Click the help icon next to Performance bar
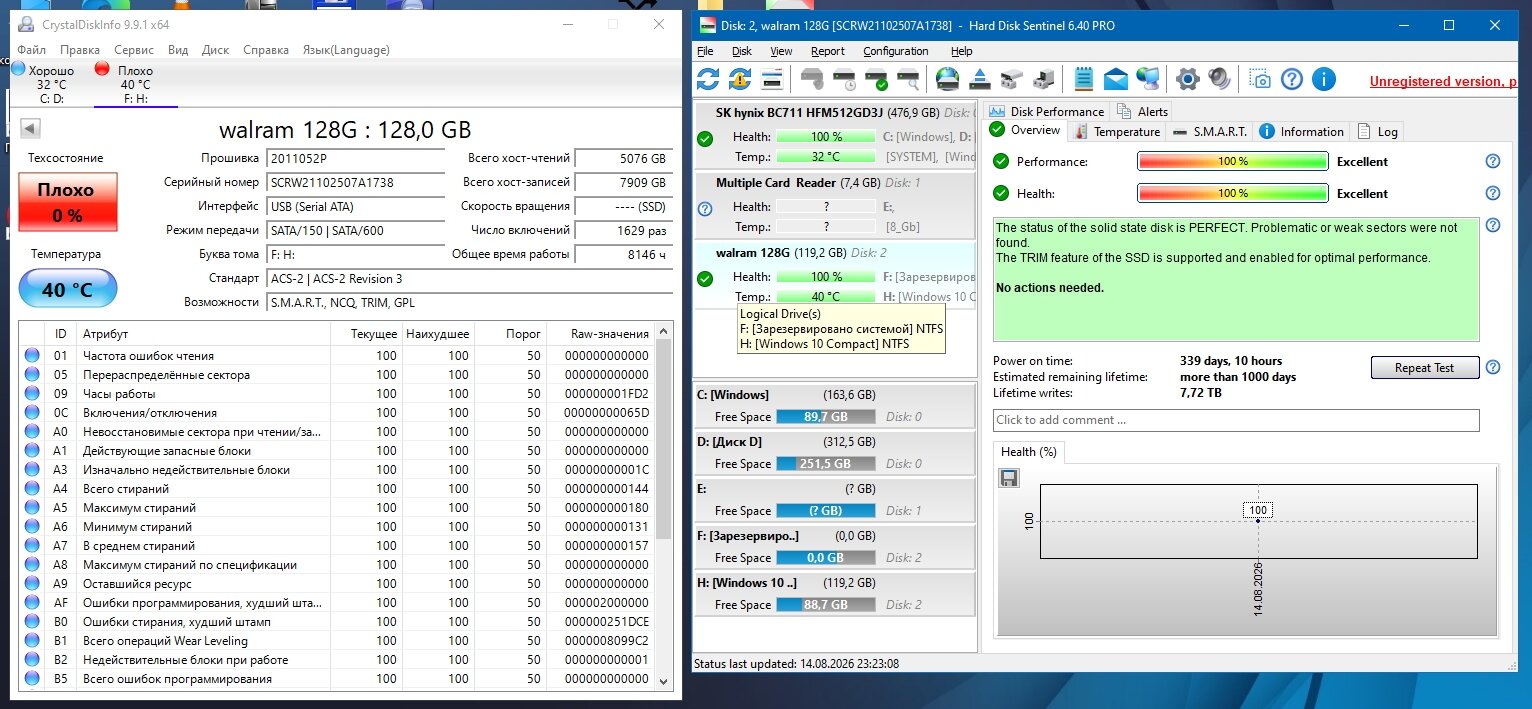This screenshot has width=1532, height=709. pos(1493,161)
